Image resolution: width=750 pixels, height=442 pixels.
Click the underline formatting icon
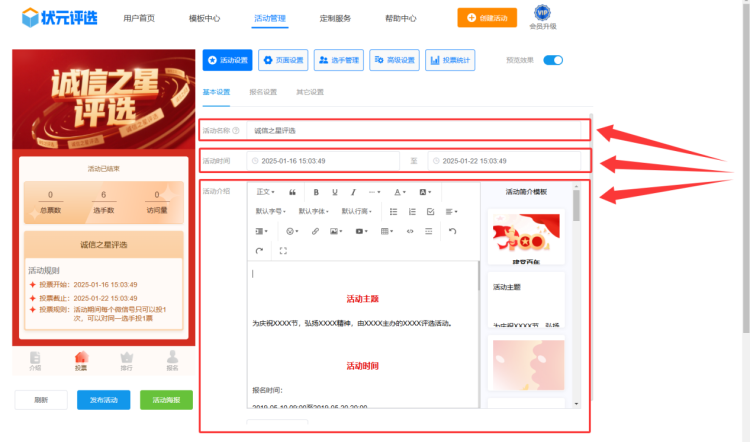(334, 192)
